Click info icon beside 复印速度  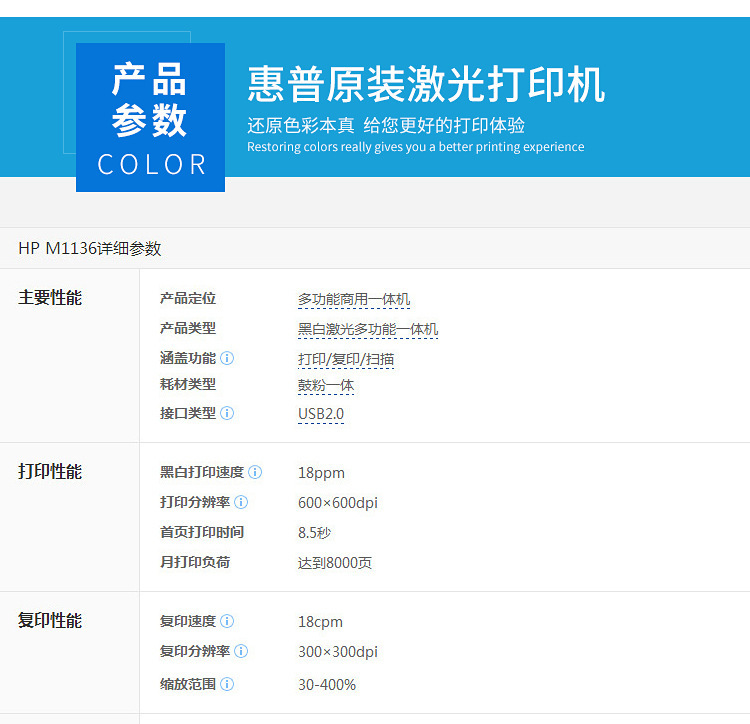[227, 621]
